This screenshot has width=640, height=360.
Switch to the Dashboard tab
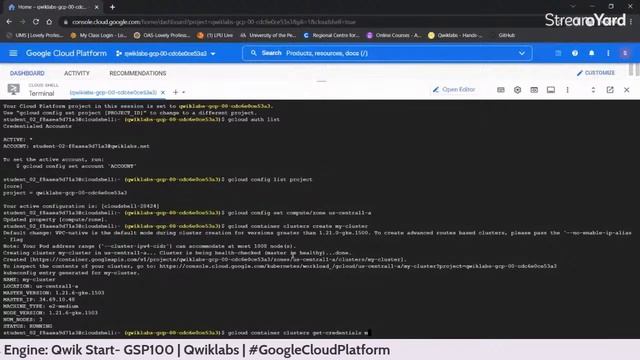(x=27, y=73)
